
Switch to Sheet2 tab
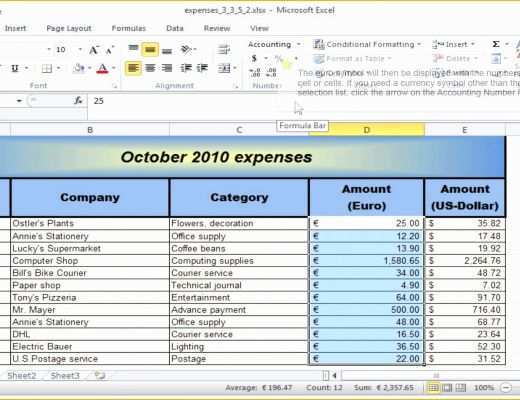21,376
